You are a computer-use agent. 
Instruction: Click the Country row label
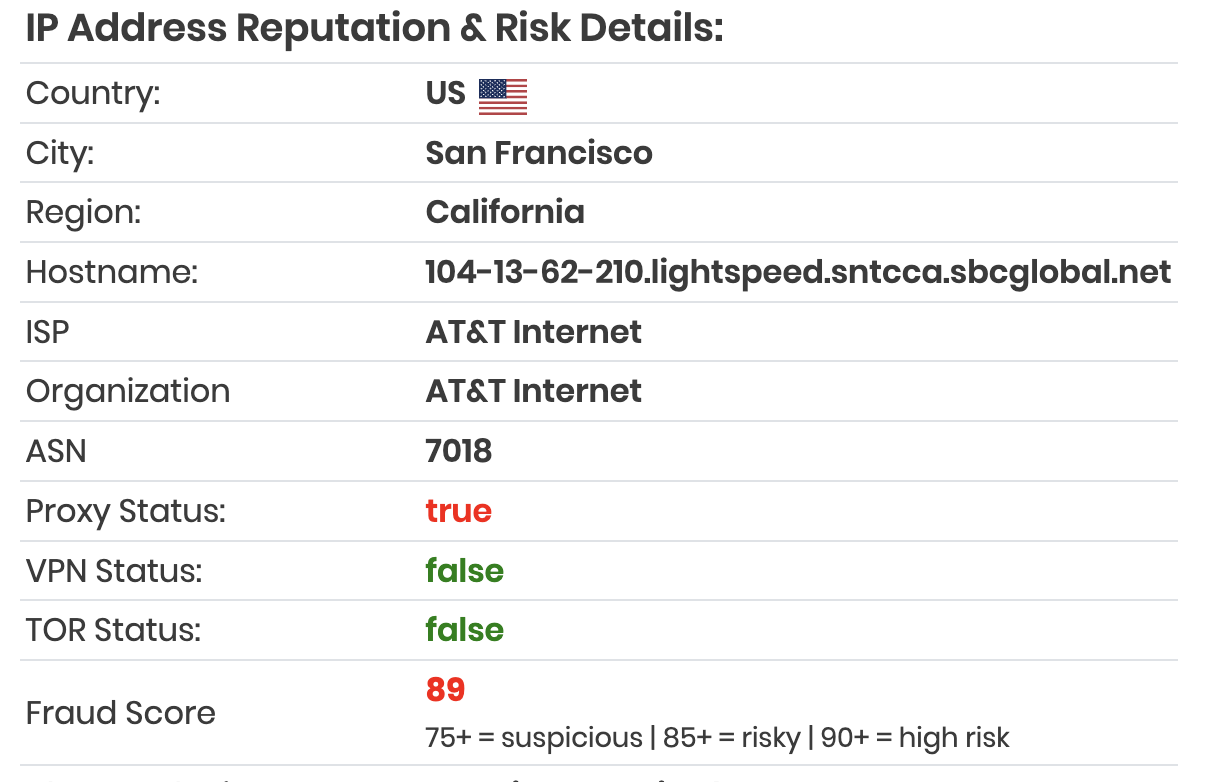coord(93,93)
